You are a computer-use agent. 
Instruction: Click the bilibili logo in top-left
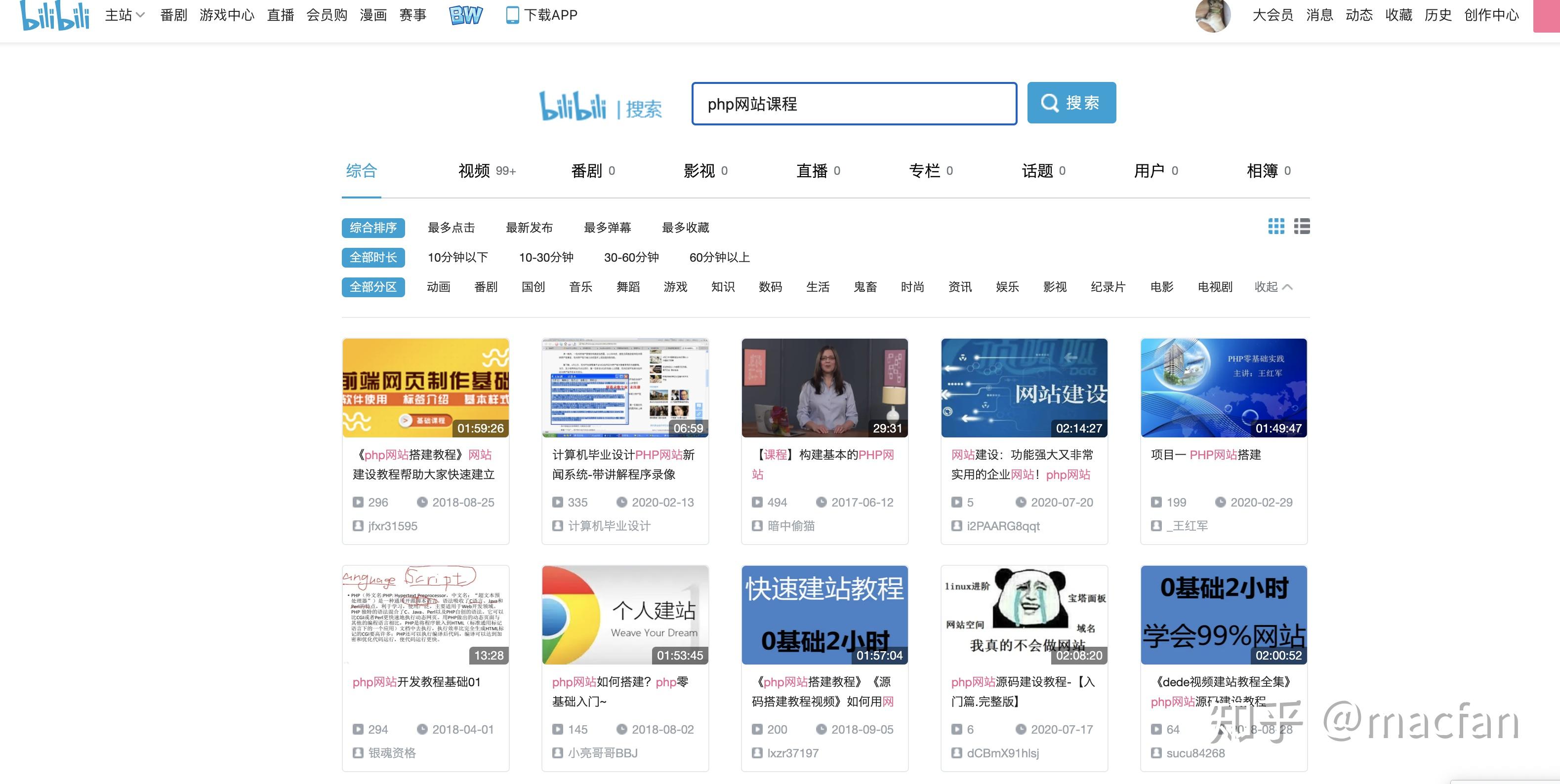pyautogui.click(x=54, y=14)
